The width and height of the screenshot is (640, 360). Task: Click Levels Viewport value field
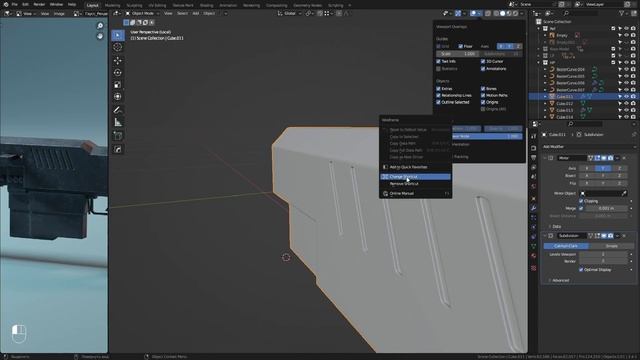click(603, 254)
